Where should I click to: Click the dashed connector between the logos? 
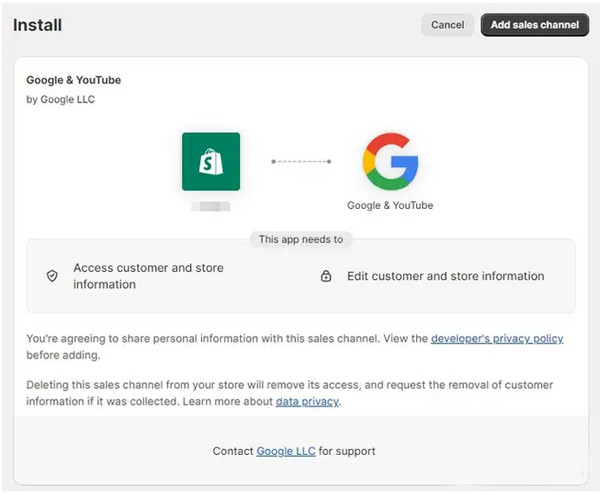pyautogui.click(x=300, y=161)
